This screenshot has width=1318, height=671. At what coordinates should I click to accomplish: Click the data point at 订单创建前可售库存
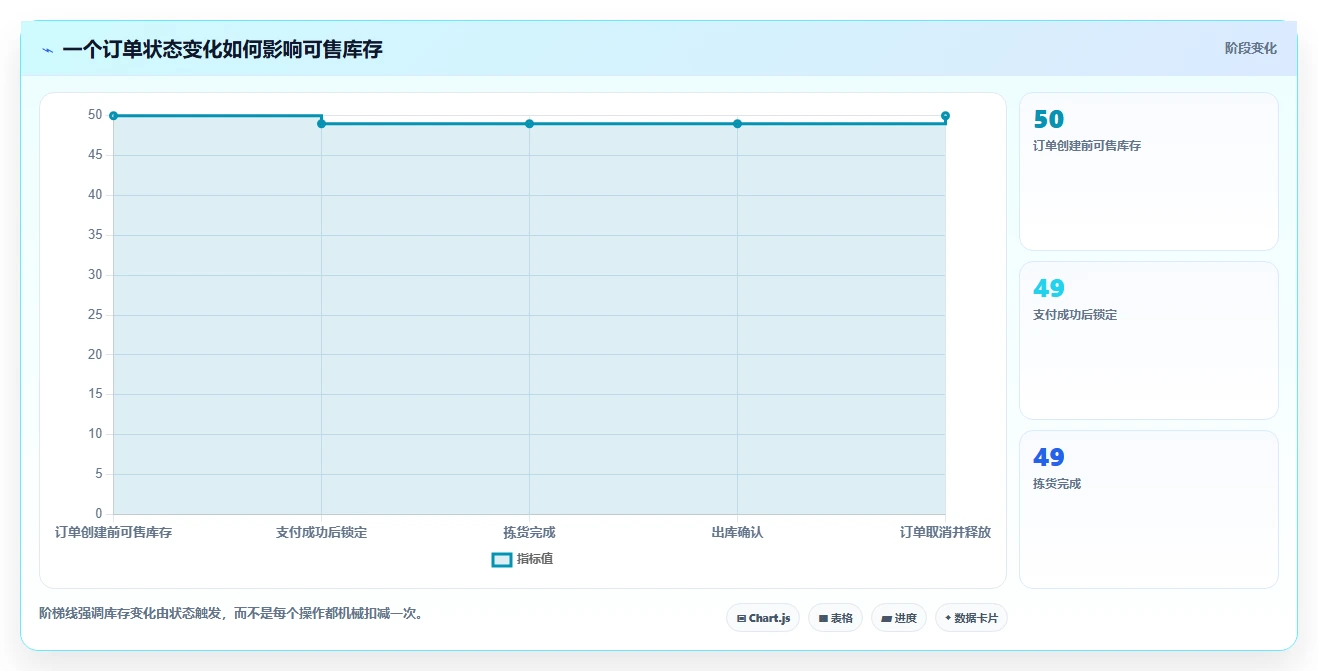(x=113, y=116)
